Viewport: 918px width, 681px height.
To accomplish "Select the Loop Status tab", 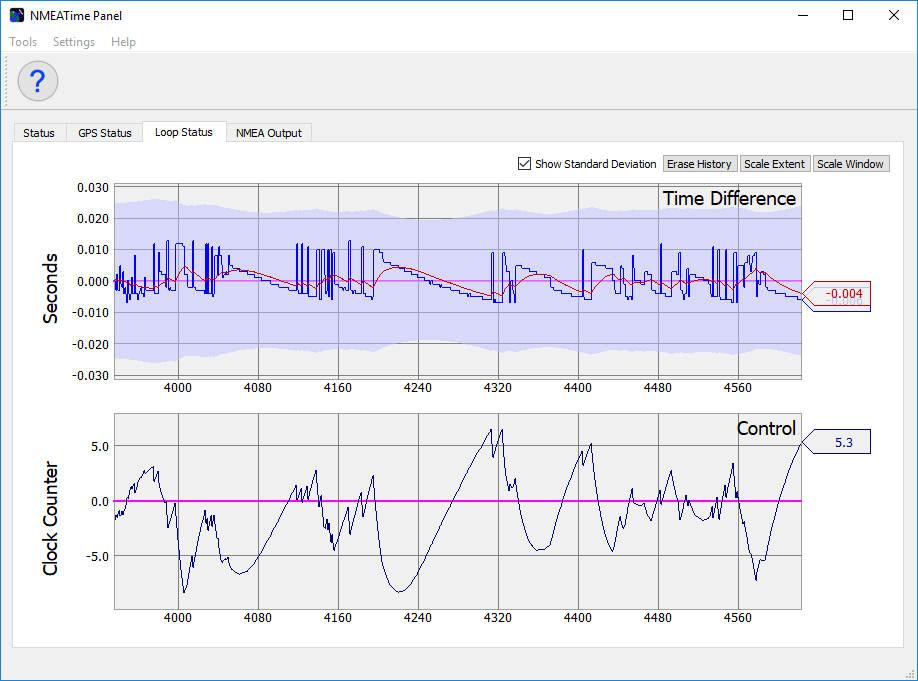I will pyautogui.click(x=183, y=132).
